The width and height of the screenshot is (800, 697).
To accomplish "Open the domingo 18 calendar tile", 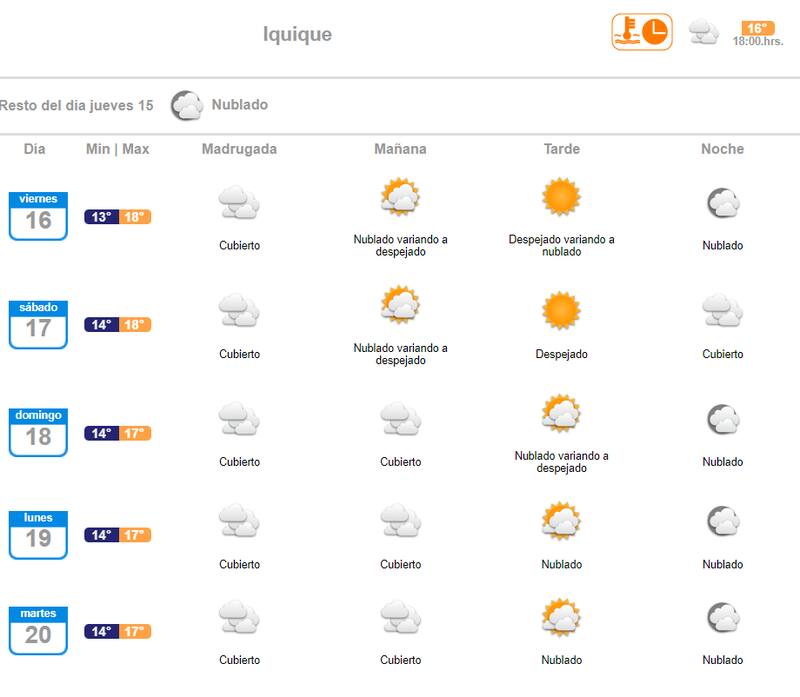I will [38, 432].
